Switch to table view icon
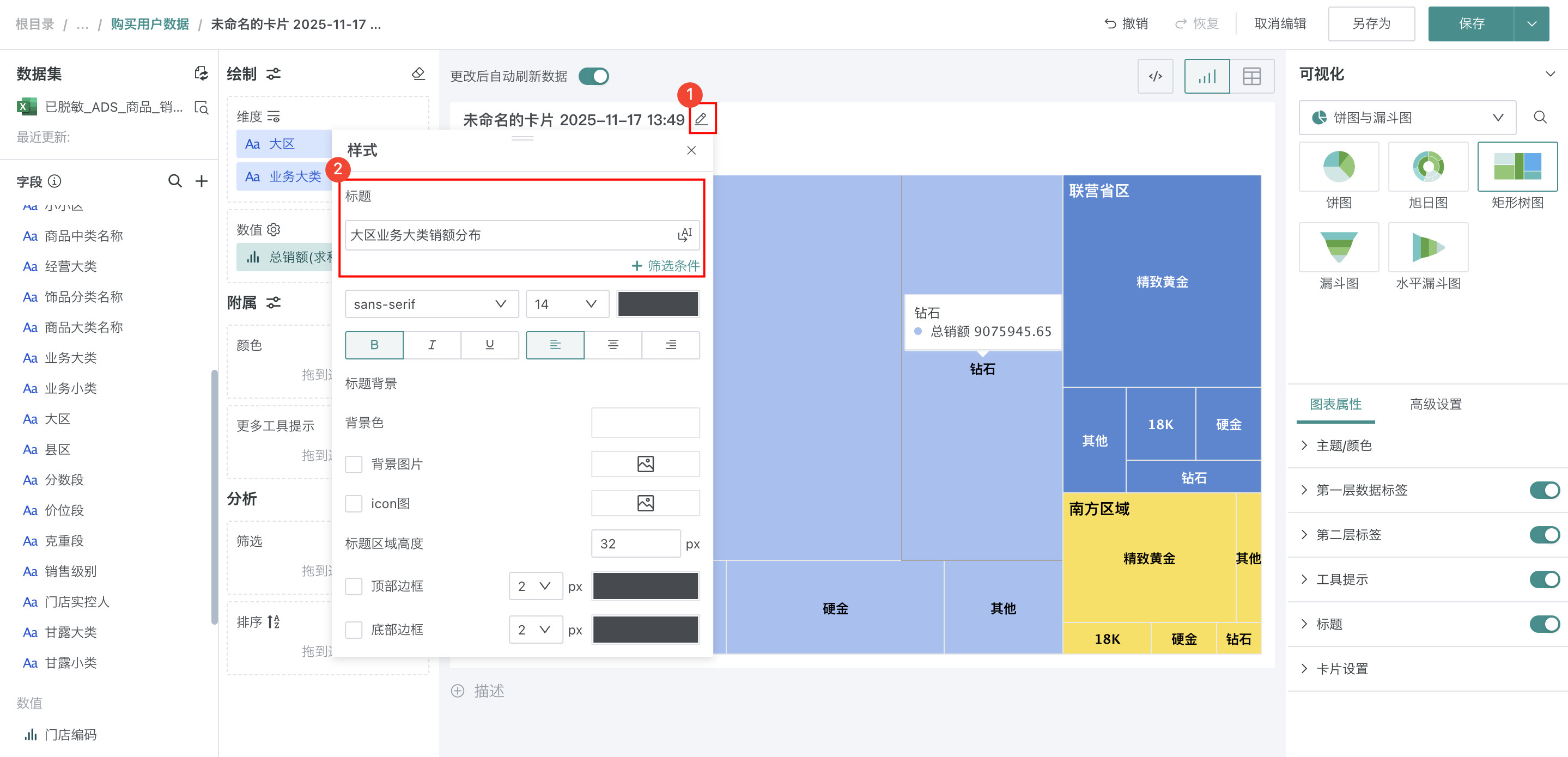The height and width of the screenshot is (757, 1568). [x=1251, y=76]
